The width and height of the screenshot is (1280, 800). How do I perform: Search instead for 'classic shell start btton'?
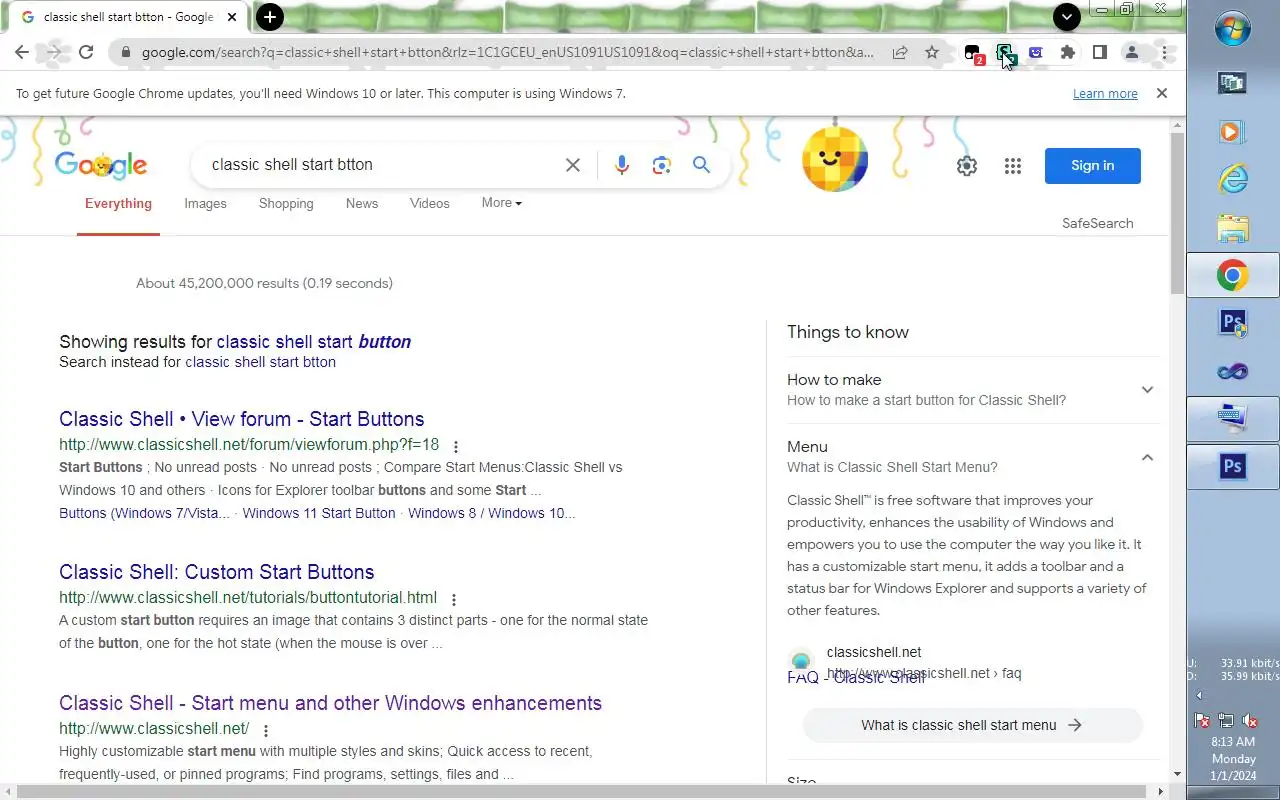click(260, 362)
